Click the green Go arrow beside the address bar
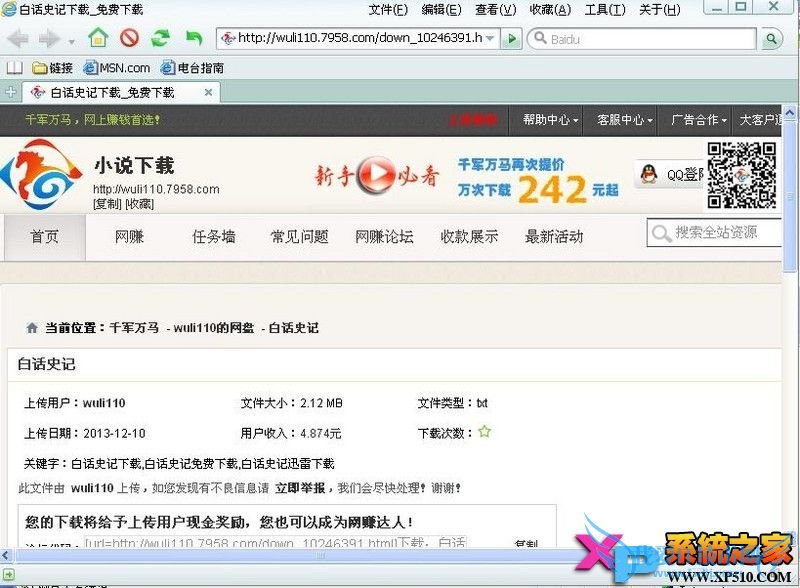800x588 pixels. (511, 39)
